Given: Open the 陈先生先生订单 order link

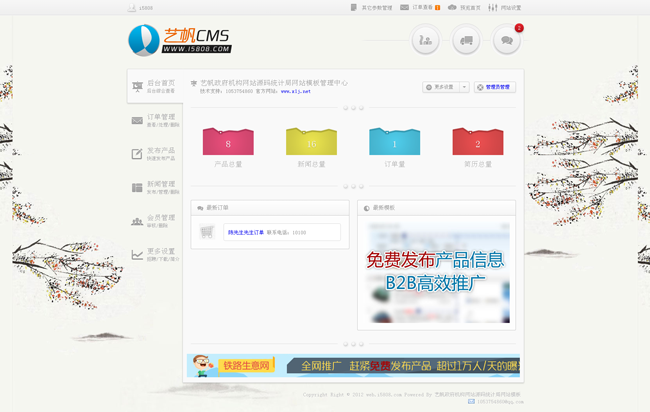Looking at the screenshot, I should (x=246, y=233).
